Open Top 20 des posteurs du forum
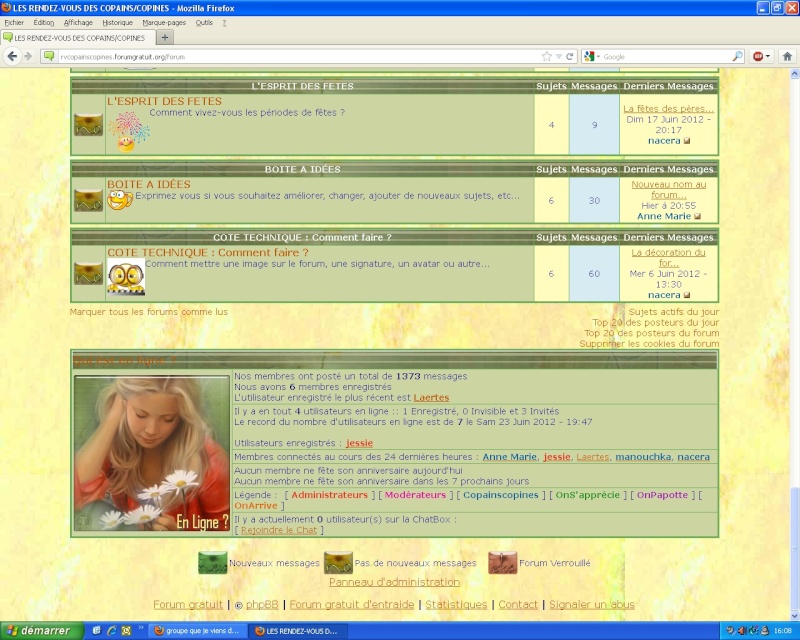 point(652,333)
